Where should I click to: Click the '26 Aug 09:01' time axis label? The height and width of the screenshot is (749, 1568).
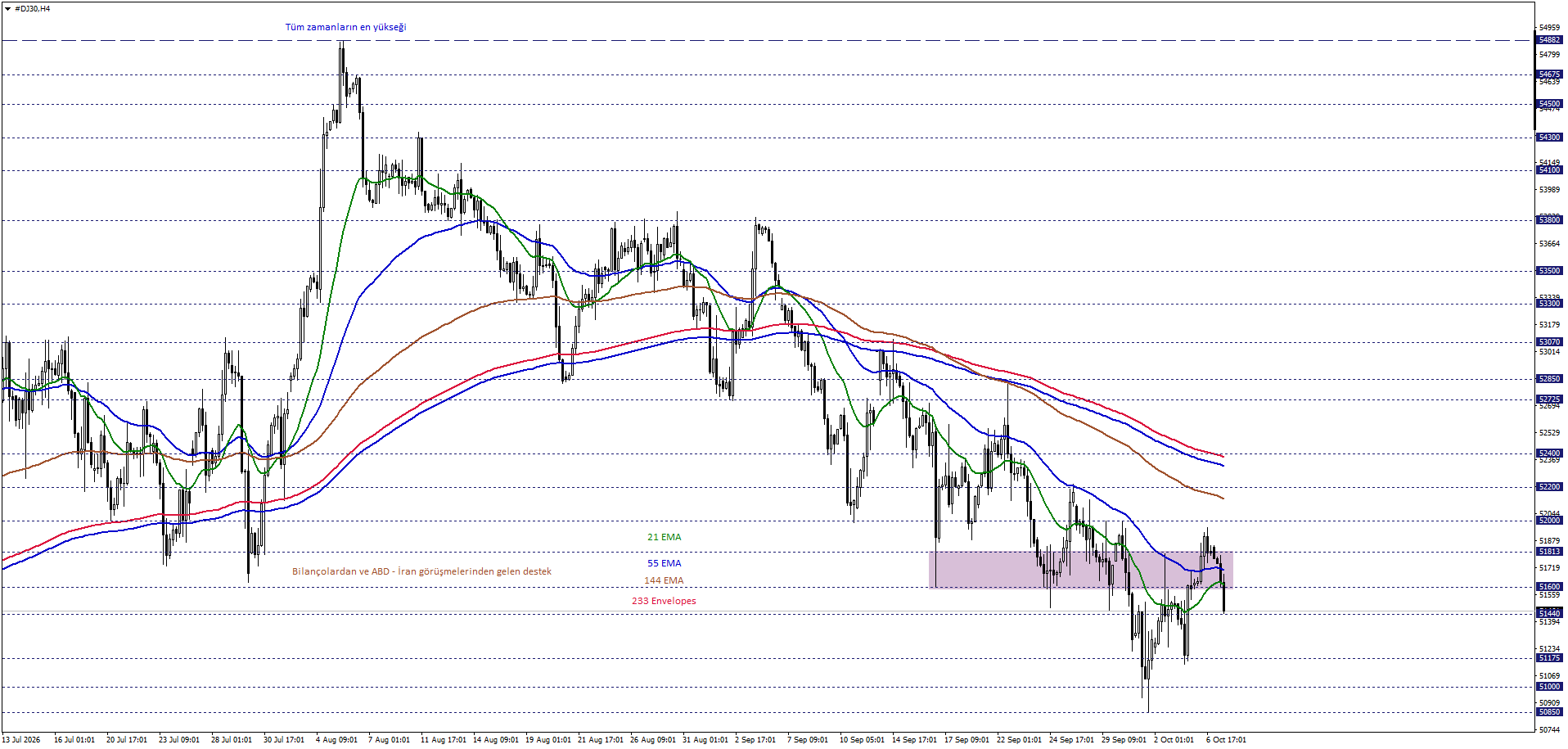click(x=653, y=740)
